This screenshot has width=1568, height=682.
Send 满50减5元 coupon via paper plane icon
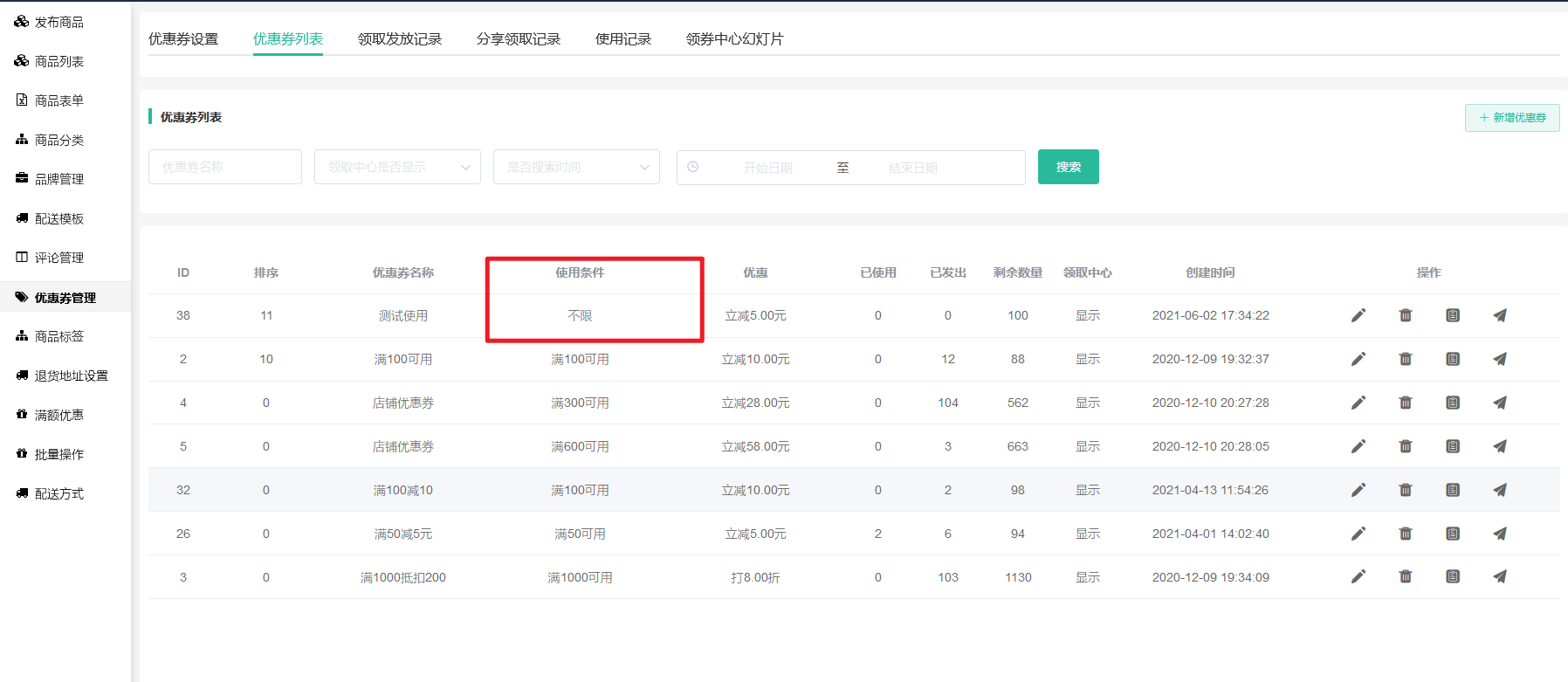[1500, 534]
